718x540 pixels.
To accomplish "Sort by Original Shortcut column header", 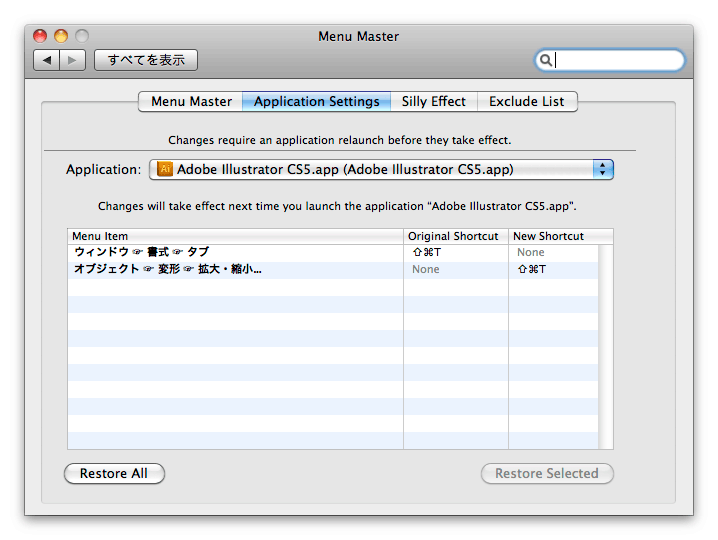I will click(x=456, y=236).
